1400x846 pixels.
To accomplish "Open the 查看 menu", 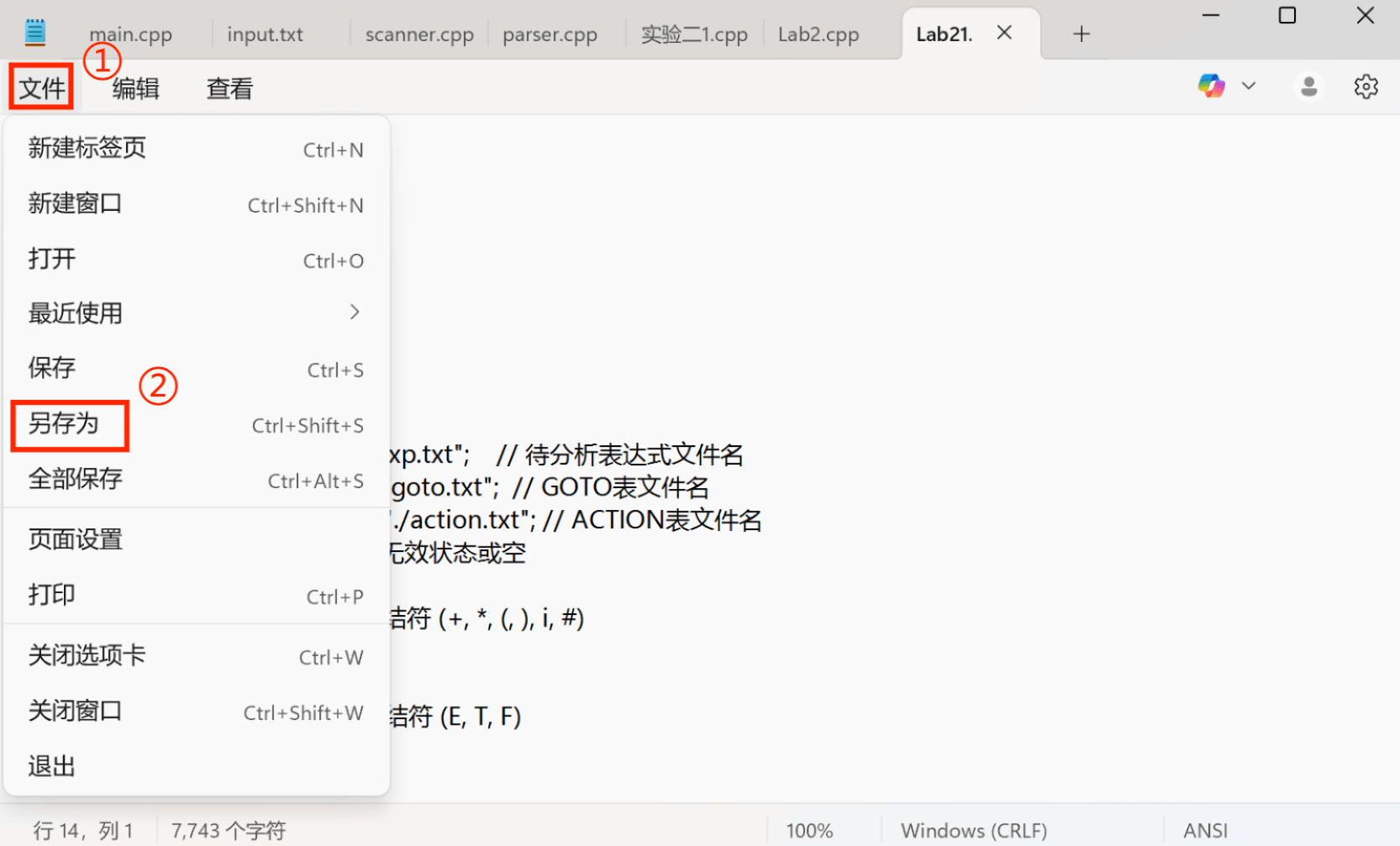I will pyautogui.click(x=228, y=88).
